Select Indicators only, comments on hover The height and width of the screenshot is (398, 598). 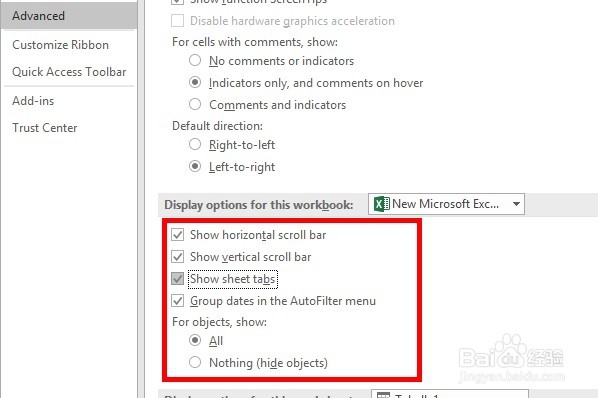[x=195, y=82]
